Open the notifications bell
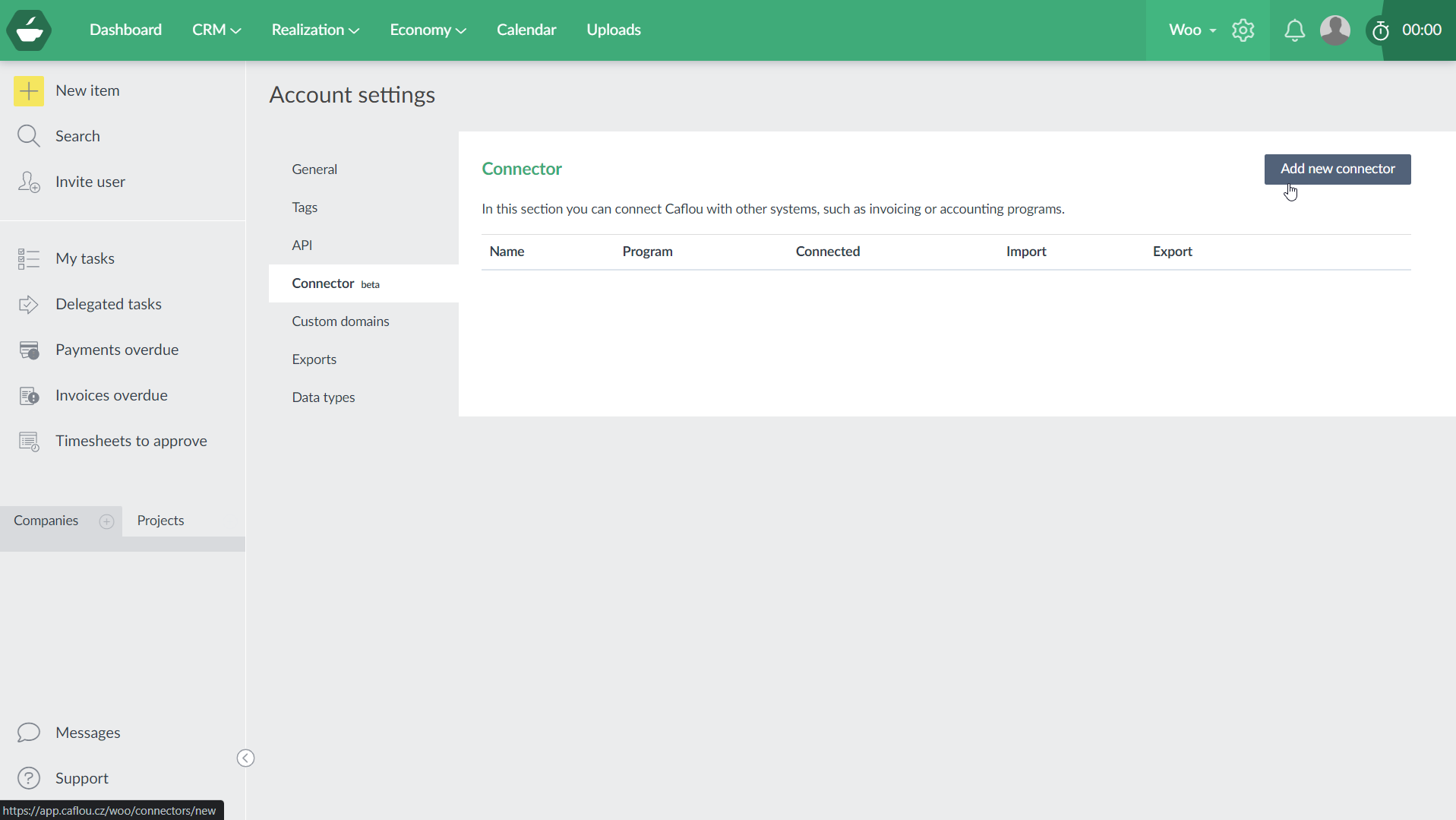 tap(1295, 30)
